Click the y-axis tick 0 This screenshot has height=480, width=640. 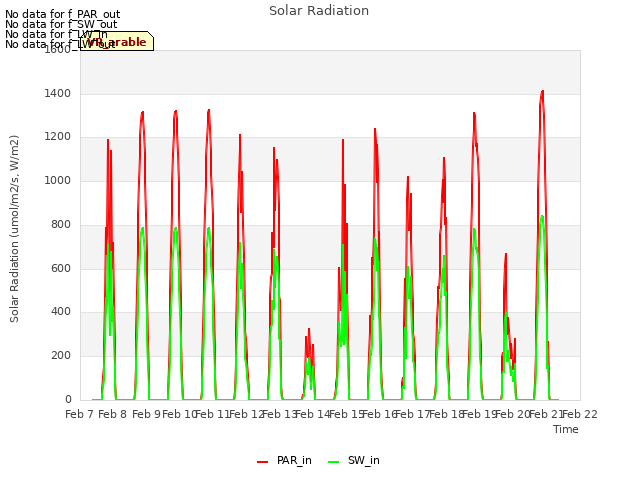click(68, 399)
